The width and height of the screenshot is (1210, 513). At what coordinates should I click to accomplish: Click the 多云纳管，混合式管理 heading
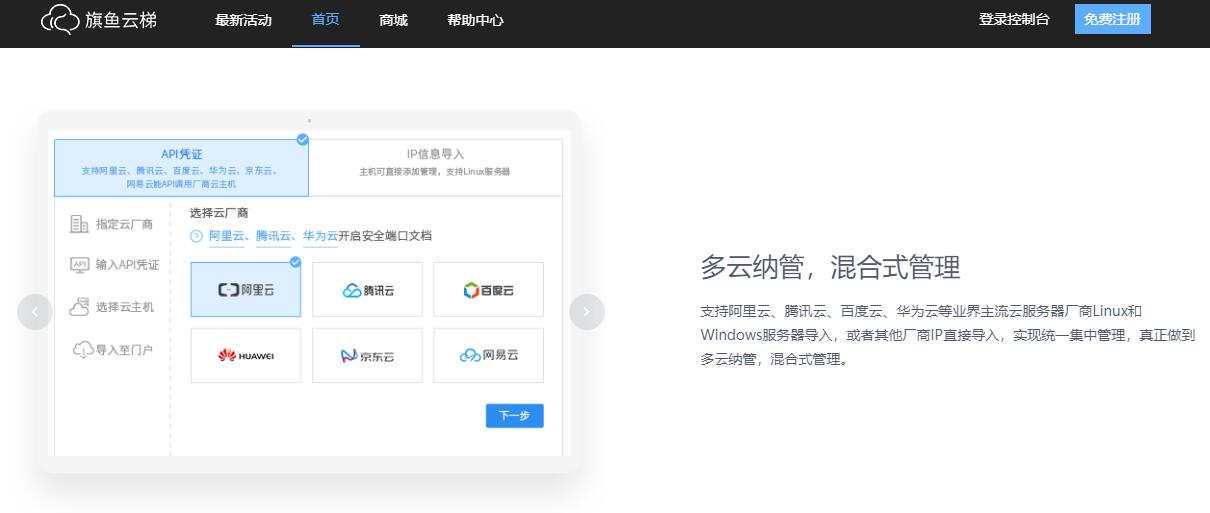point(830,268)
